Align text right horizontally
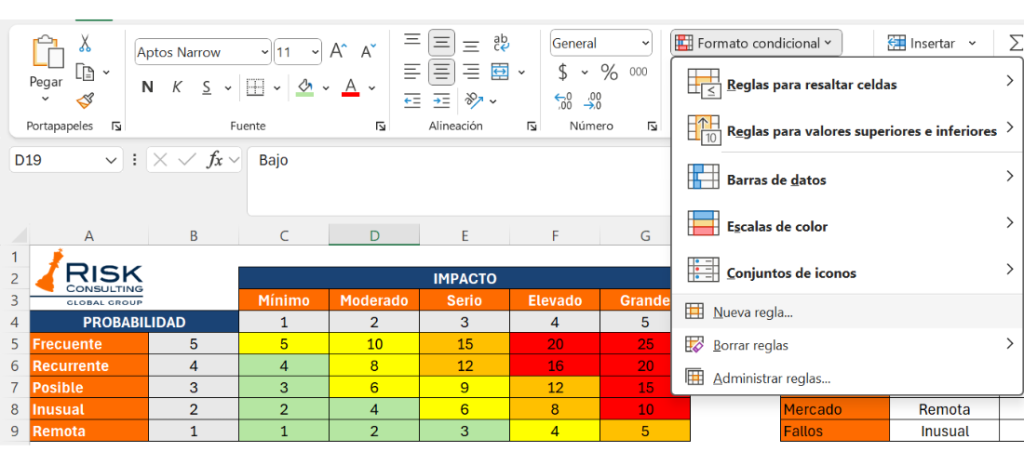The image size is (1024, 465). tap(471, 71)
